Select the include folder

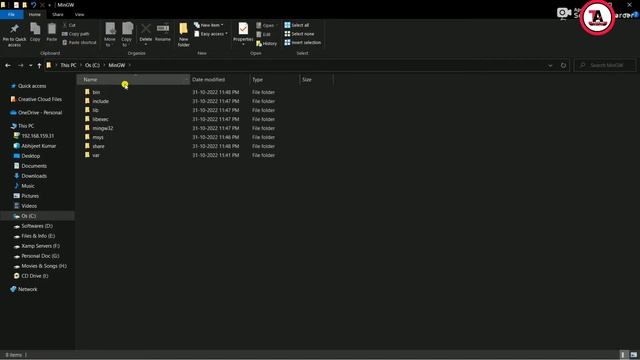(100, 101)
